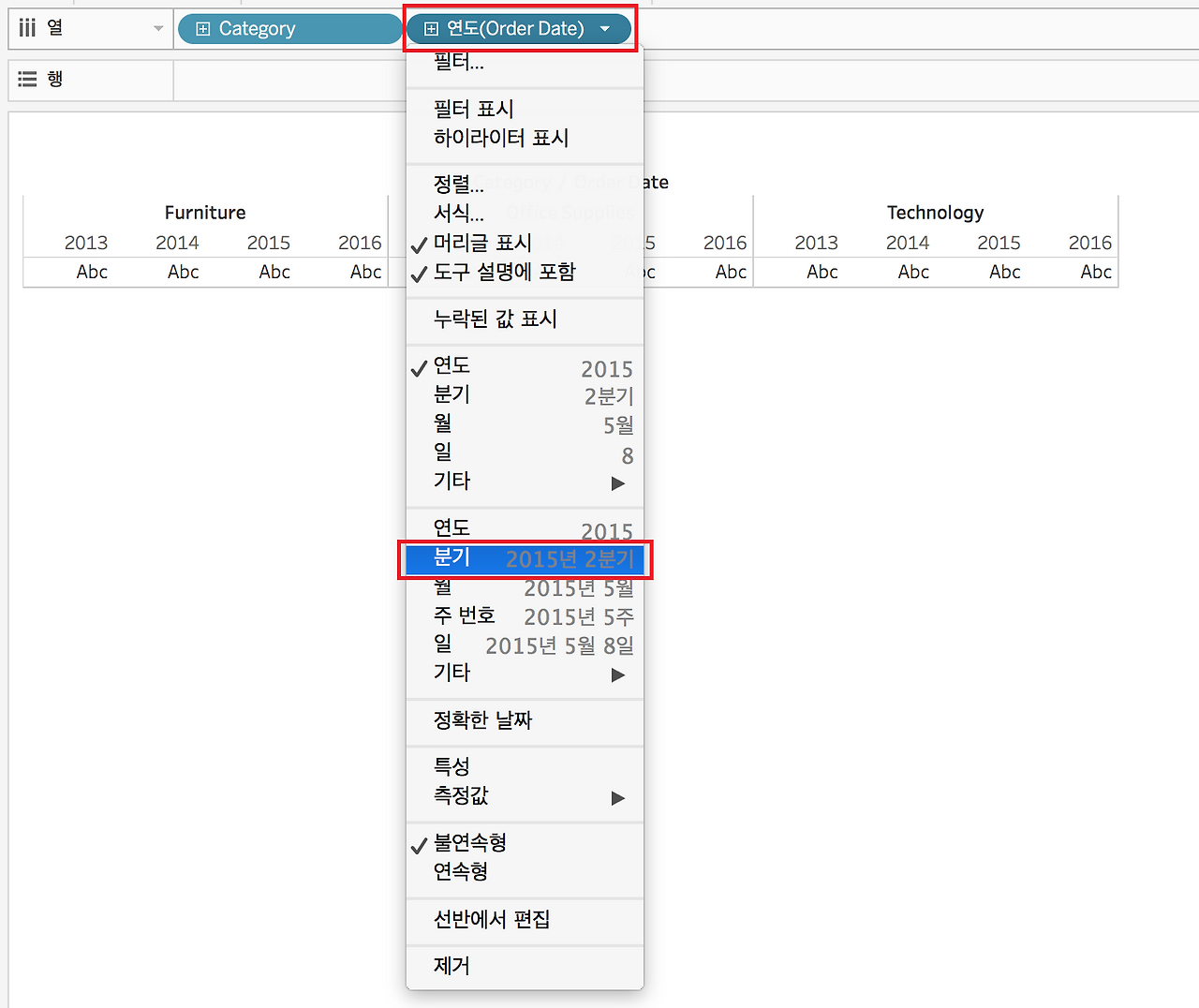Select 2015 header under Furniture
Screen dimensions: 1199x1008
click(269, 243)
